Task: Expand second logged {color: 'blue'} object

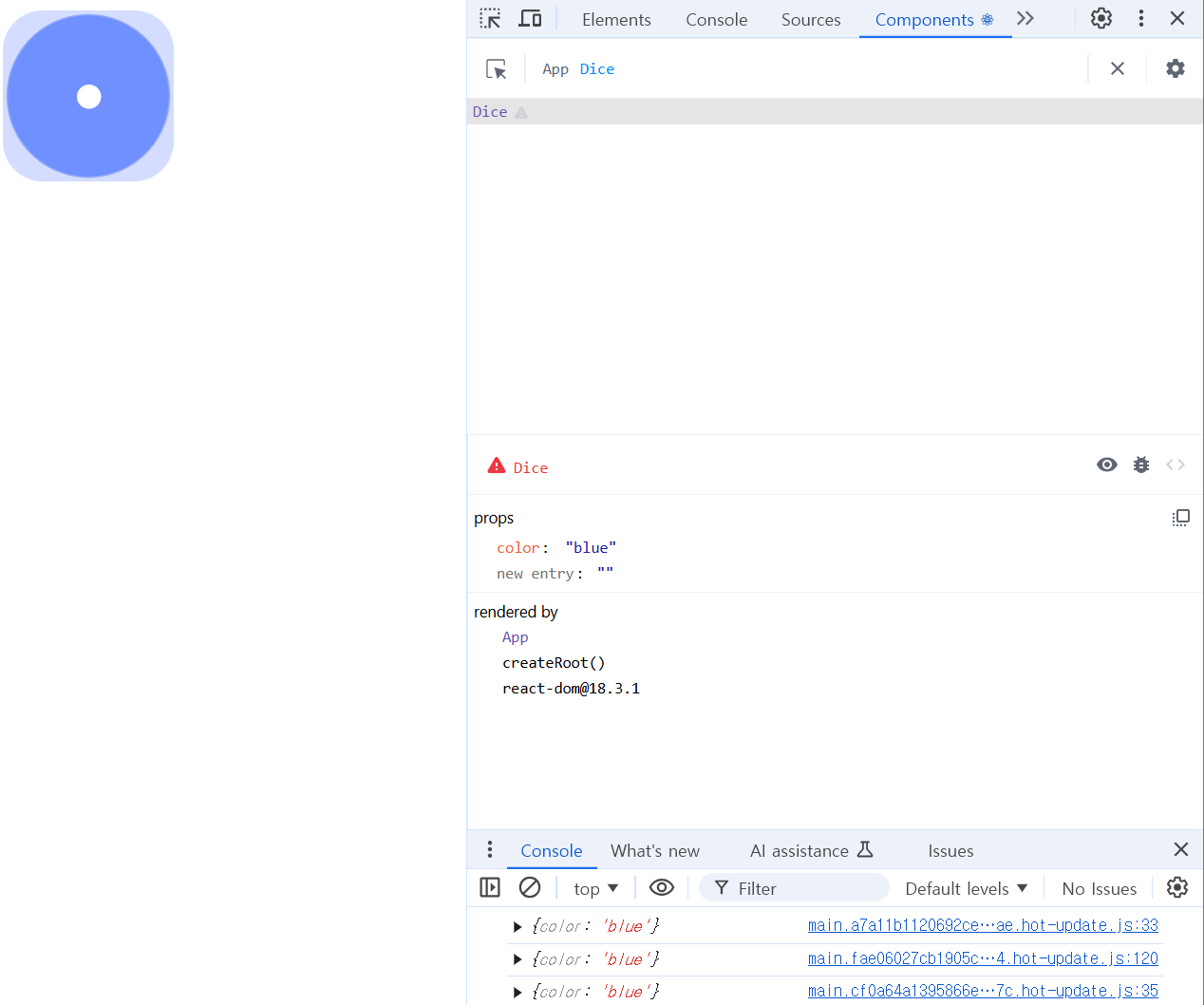Action: (x=517, y=959)
